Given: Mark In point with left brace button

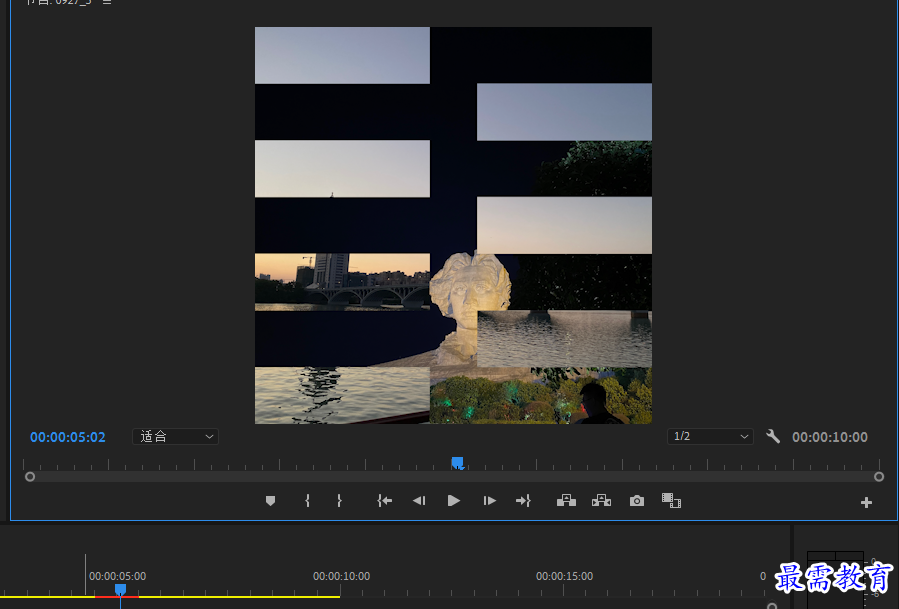Looking at the screenshot, I should click(x=307, y=501).
